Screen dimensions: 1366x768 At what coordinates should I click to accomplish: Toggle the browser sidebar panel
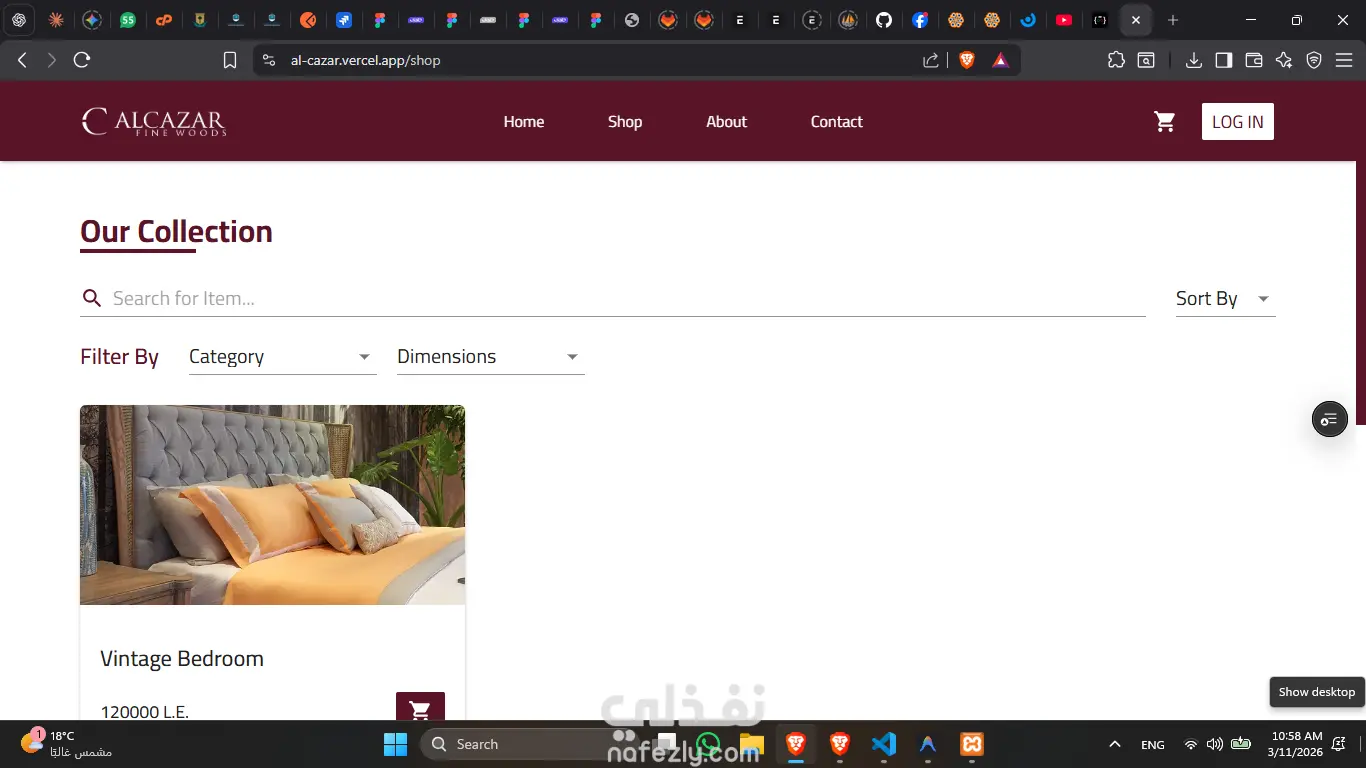1223,60
